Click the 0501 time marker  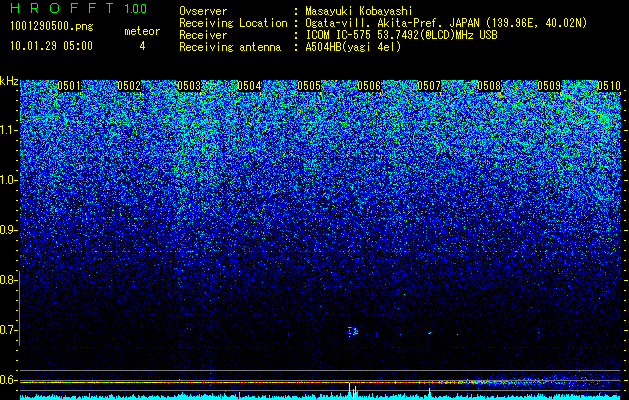click(x=69, y=86)
